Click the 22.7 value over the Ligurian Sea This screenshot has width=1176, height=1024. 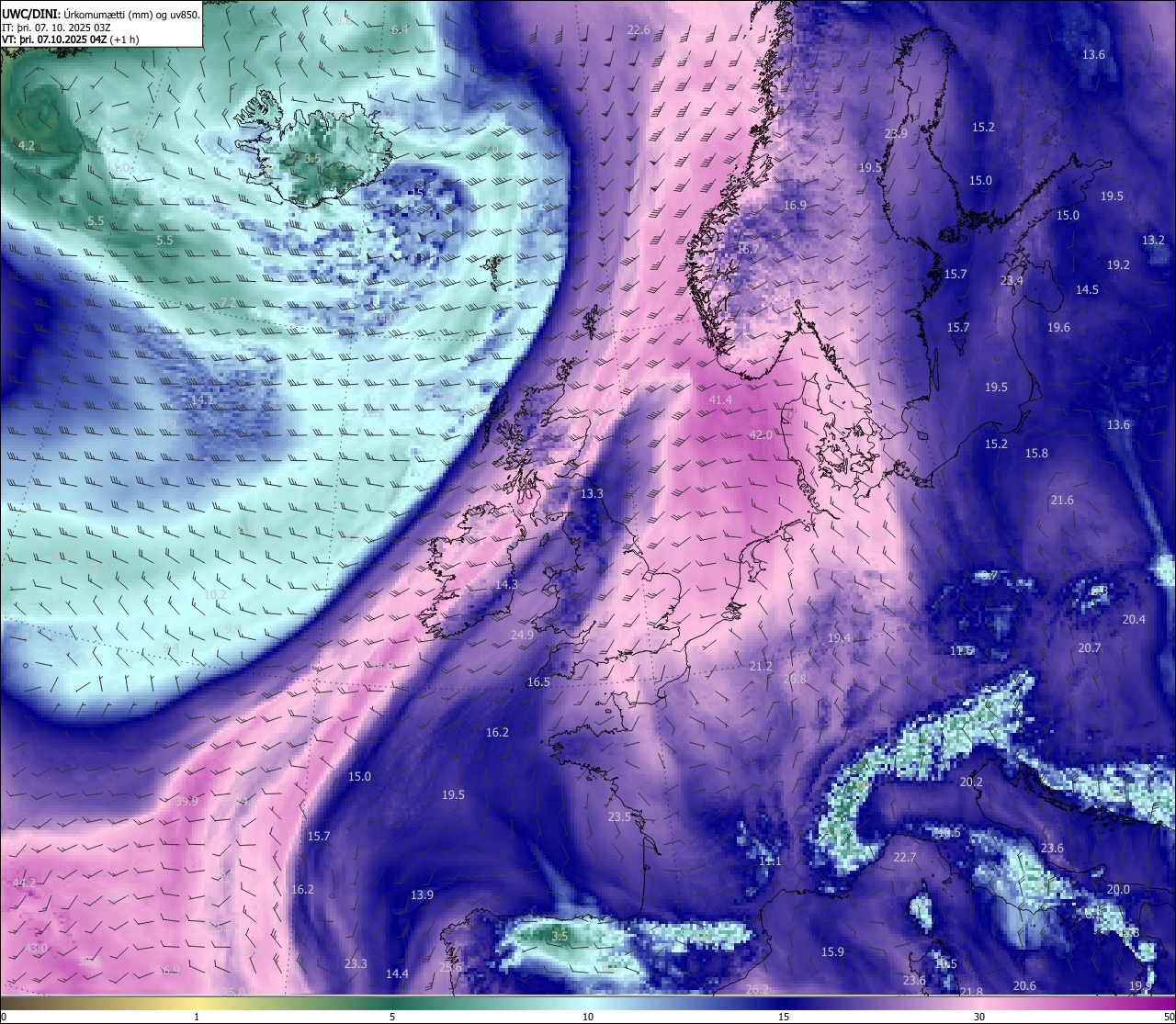tap(905, 857)
